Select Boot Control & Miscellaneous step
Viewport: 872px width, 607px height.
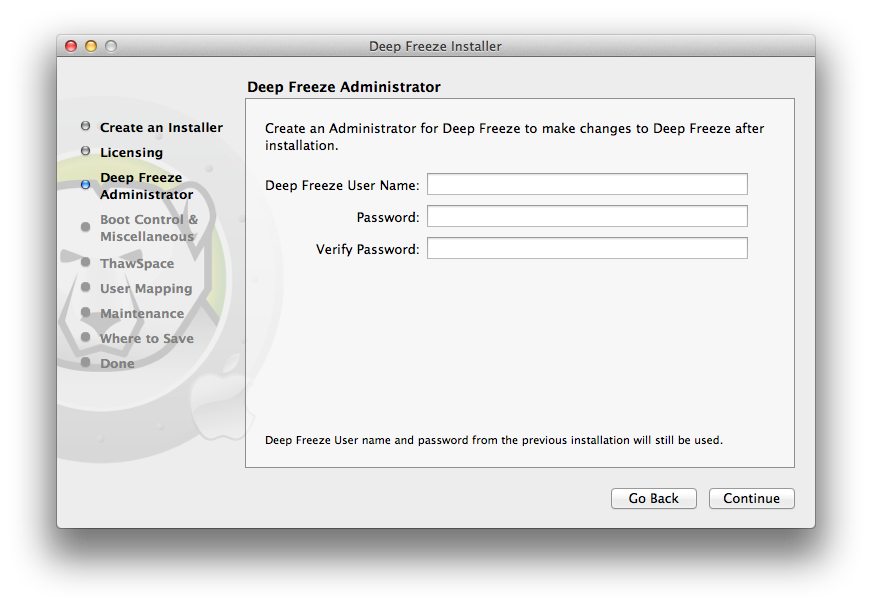148,228
